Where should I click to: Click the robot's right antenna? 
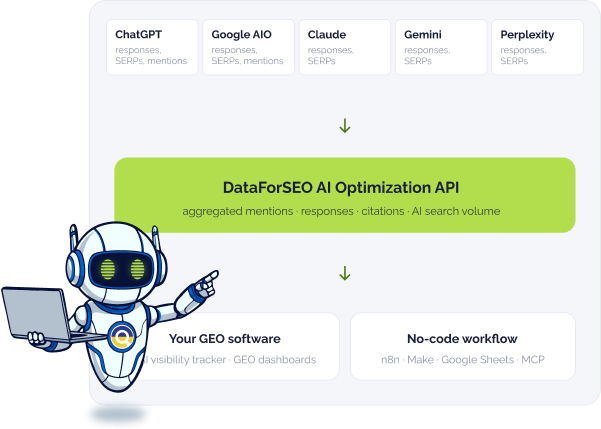[155, 237]
